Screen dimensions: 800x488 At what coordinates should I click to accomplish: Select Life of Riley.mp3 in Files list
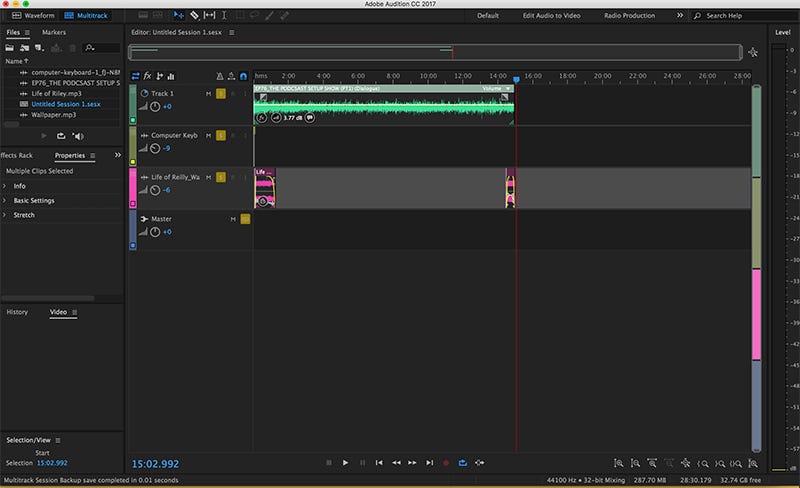(56, 93)
